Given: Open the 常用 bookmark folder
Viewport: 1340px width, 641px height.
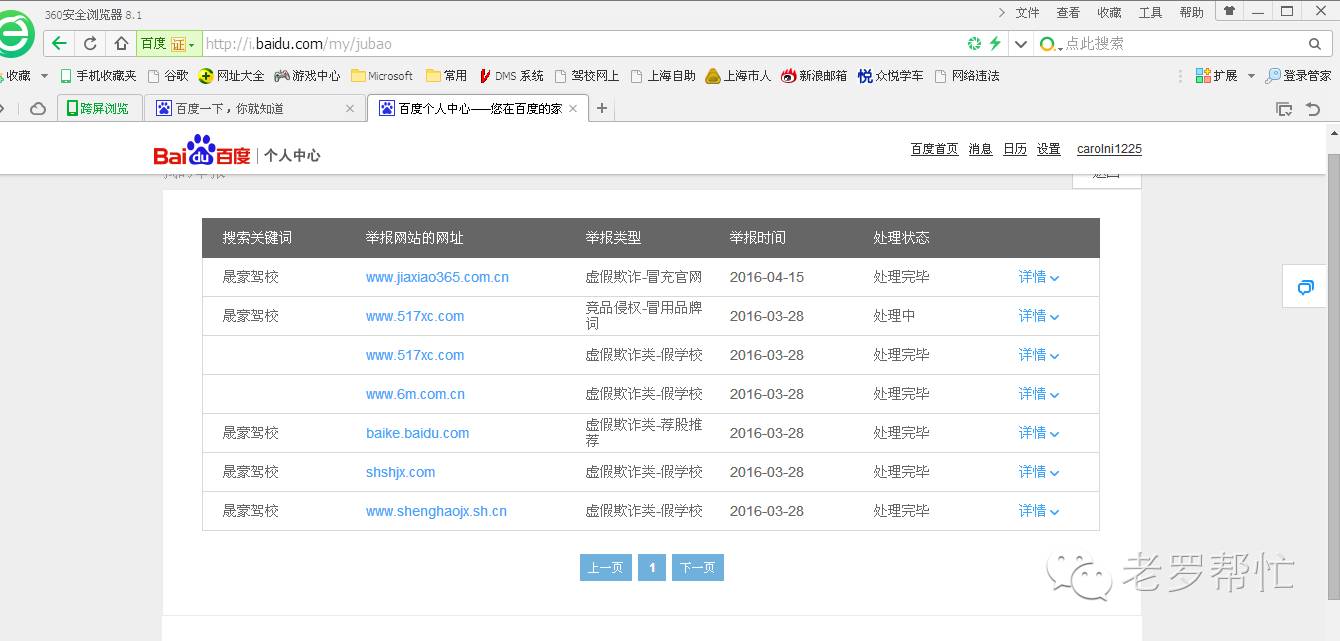Looking at the screenshot, I should click(446, 76).
